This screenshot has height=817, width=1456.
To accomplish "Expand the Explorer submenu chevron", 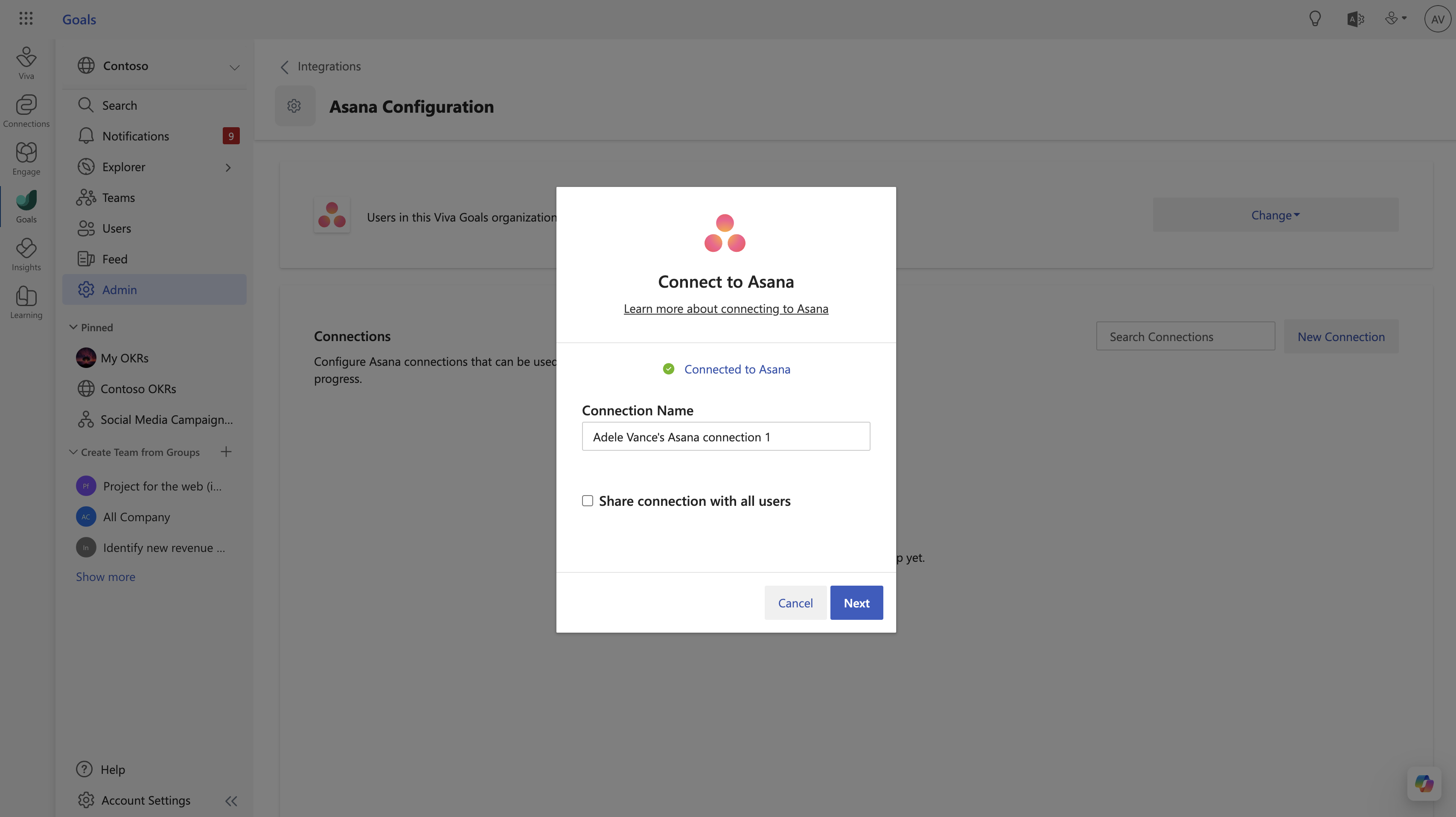I will (x=228, y=167).
